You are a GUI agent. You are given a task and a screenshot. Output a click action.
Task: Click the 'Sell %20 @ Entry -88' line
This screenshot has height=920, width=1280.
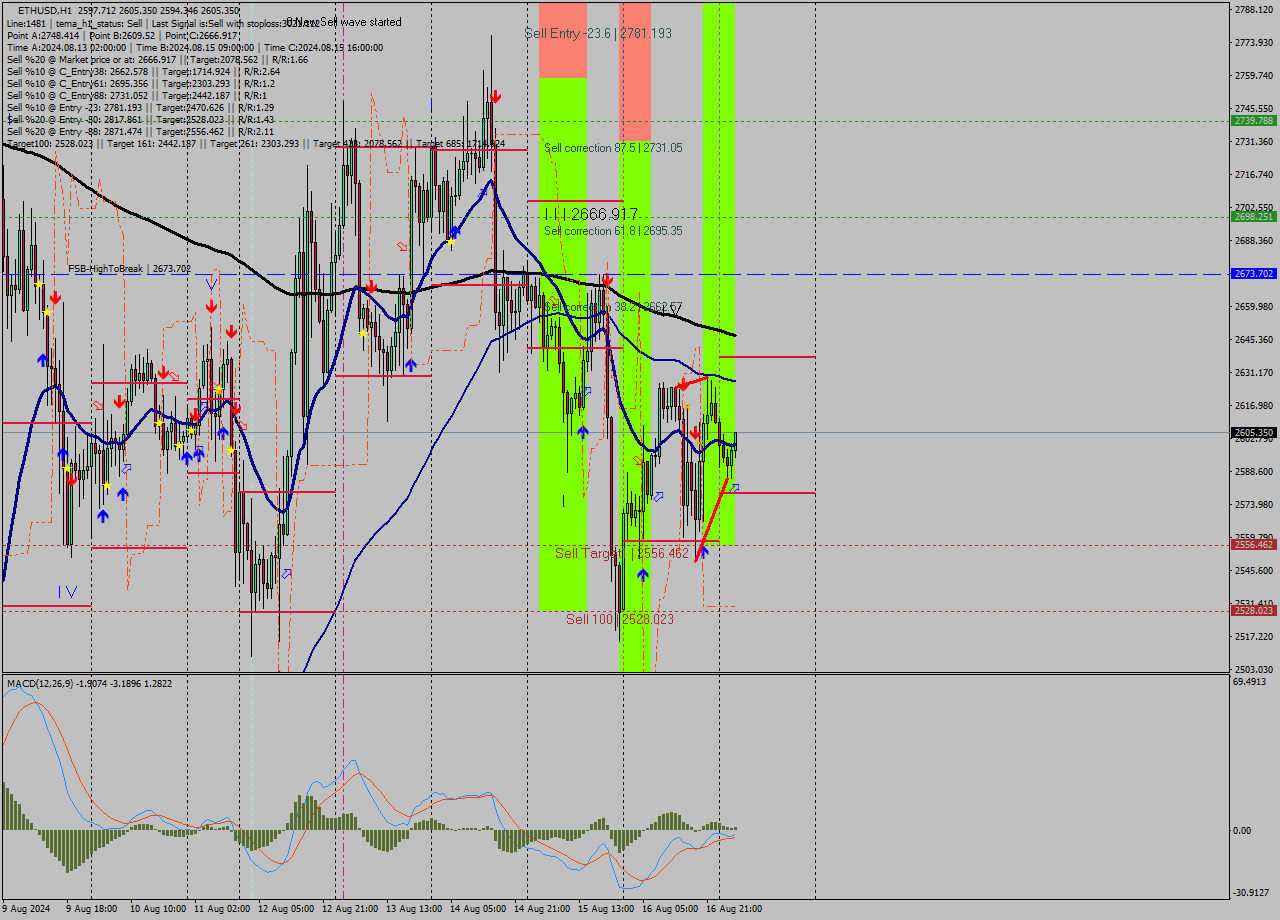tap(140, 131)
